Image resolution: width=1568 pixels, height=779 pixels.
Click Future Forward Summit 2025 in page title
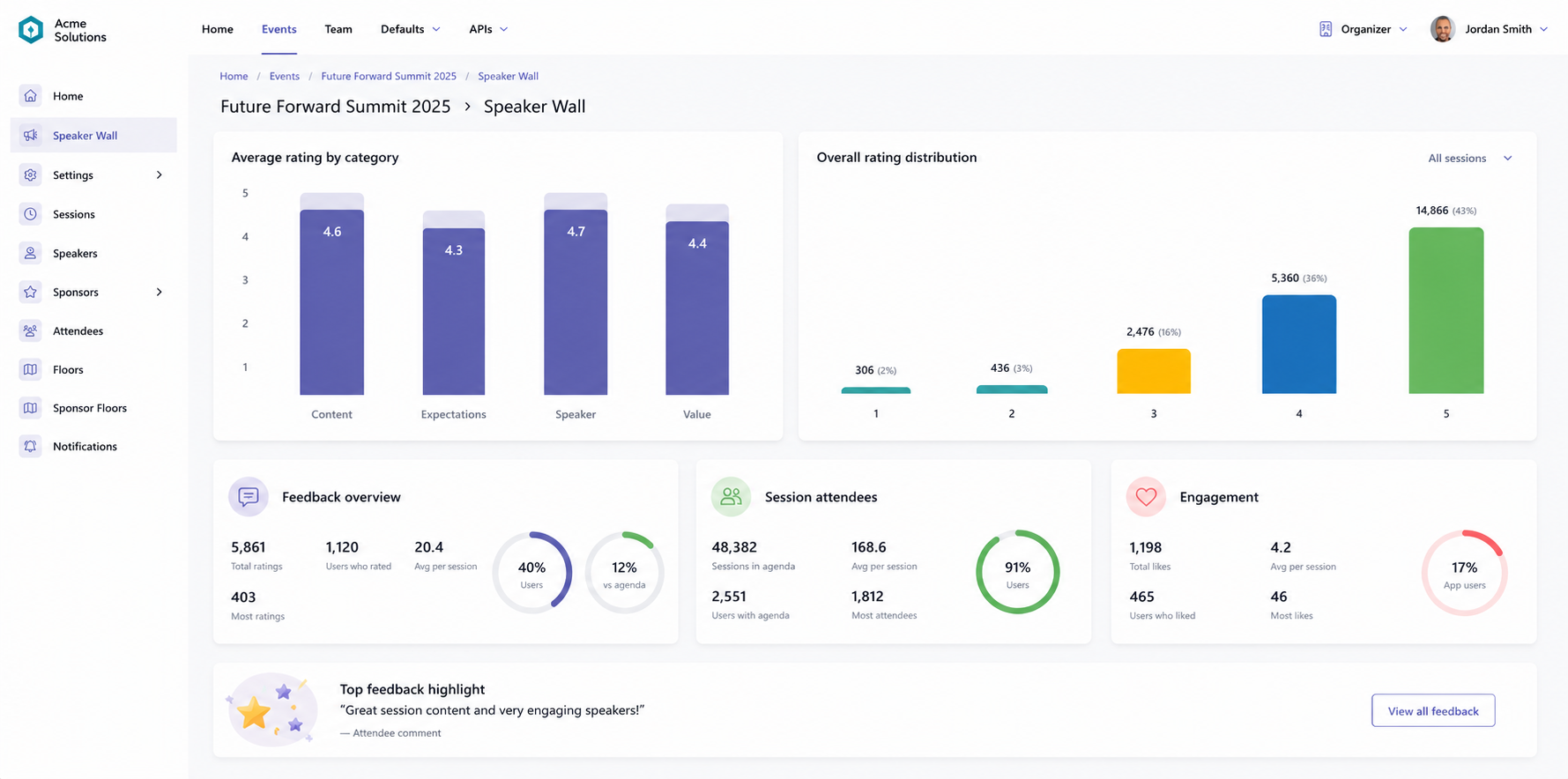[x=335, y=107]
